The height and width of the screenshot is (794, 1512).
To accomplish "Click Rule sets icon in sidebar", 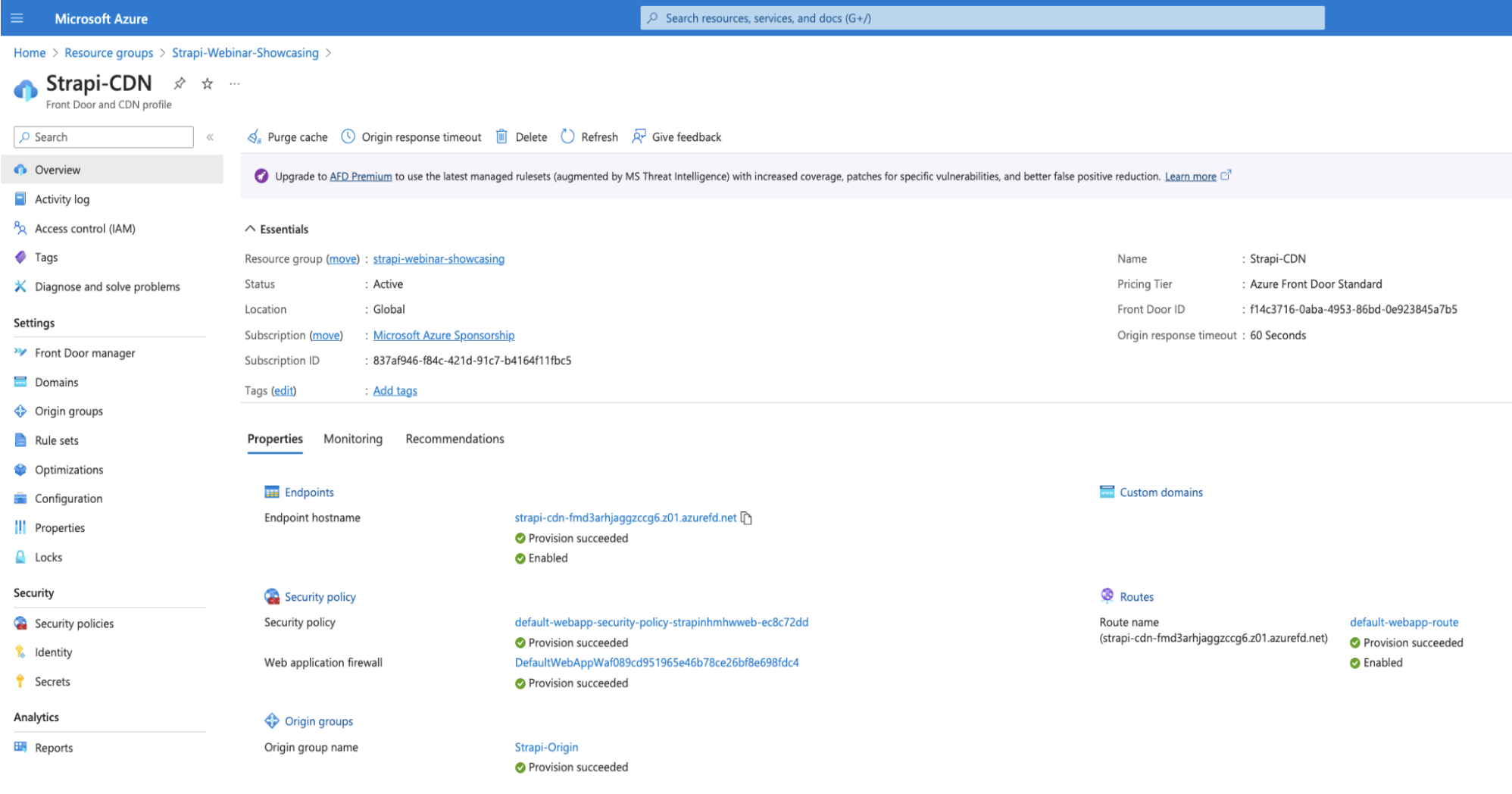I will [x=20, y=441].
